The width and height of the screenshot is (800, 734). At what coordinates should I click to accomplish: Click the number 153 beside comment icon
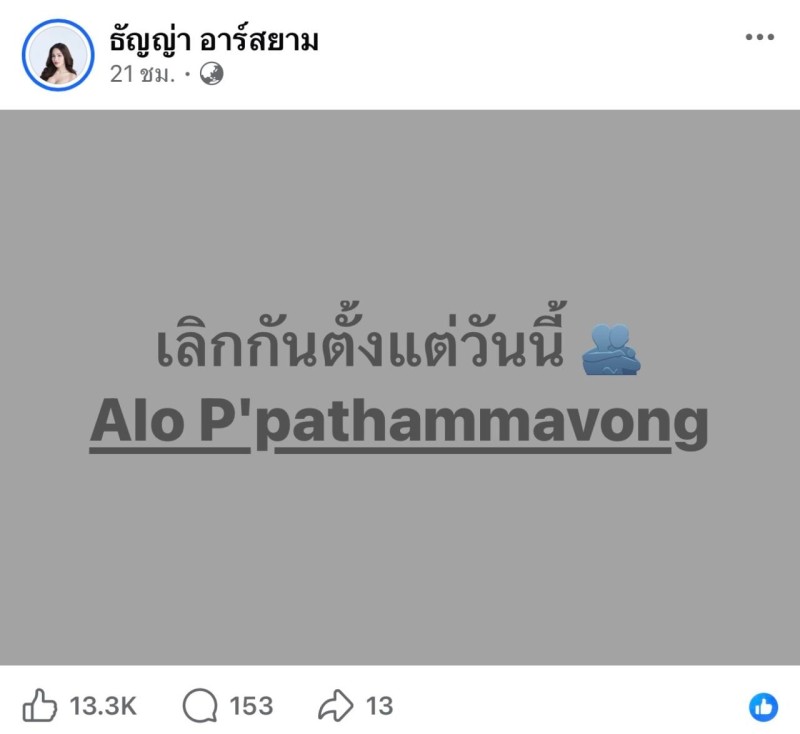(251, 706)
